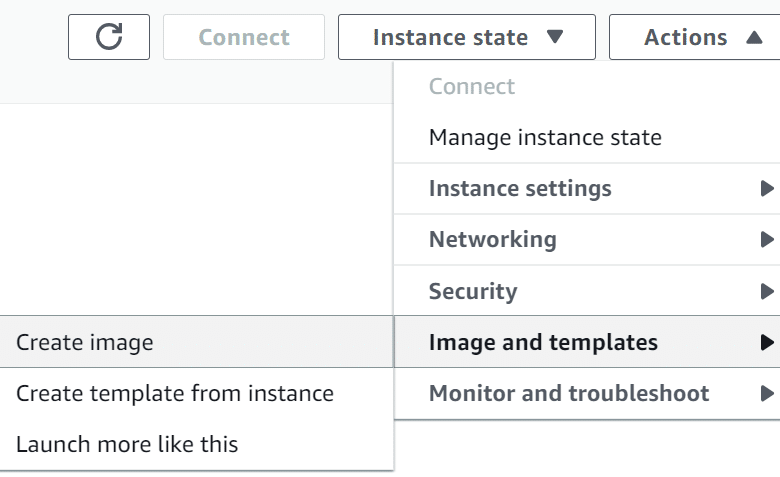
Task: Select Image and templates menu entry
Action: pos(587,342)
